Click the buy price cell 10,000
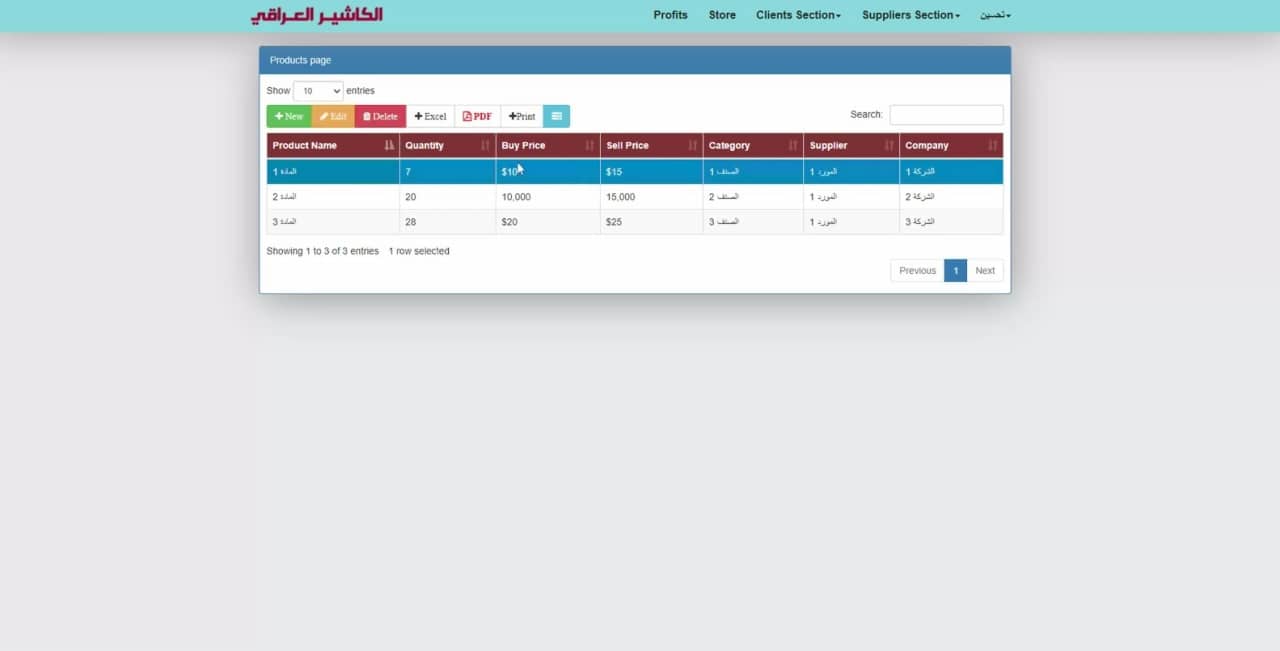Screen dimensions: 1280x651 (x=548, y=197)
